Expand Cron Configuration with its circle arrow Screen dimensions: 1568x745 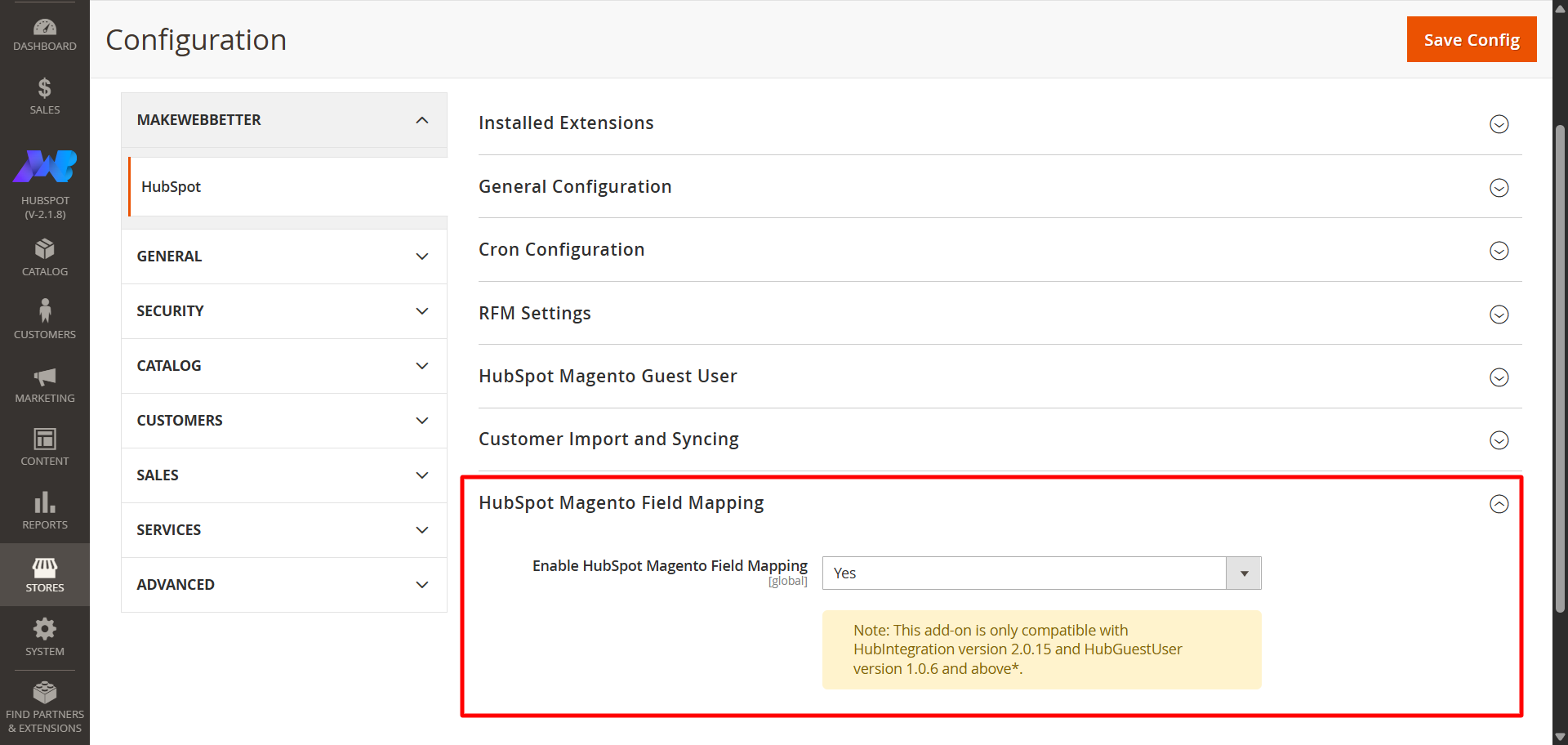click(x=1499, y=251)
